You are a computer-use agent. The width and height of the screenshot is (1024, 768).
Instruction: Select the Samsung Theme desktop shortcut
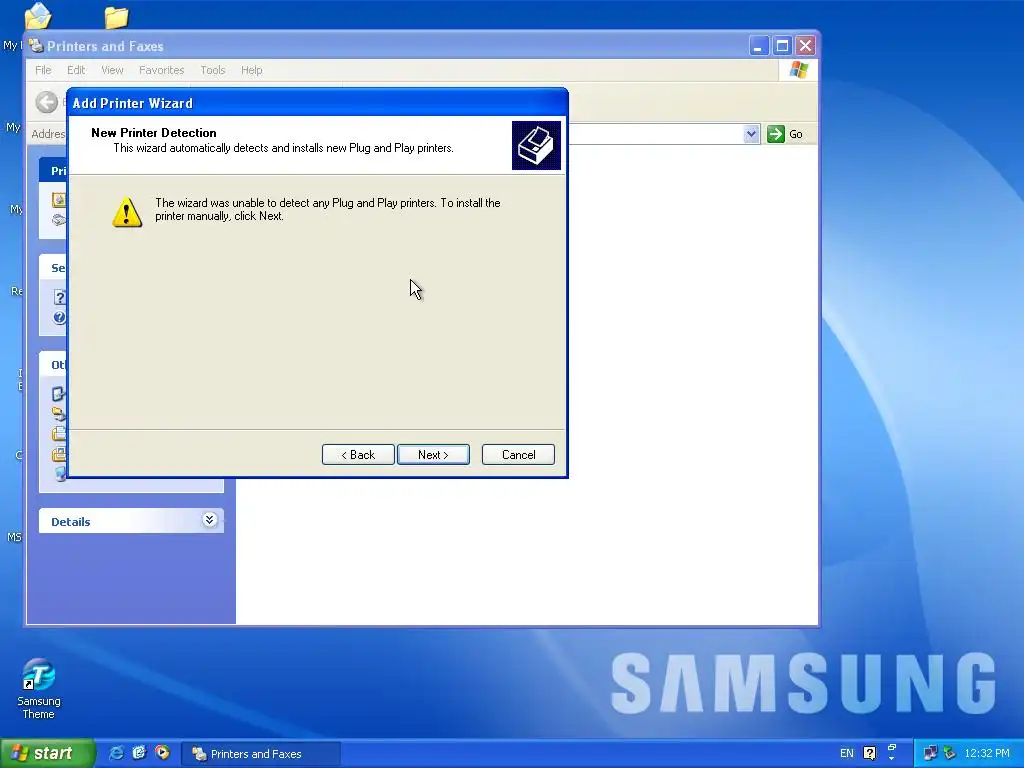coord(39,689)
